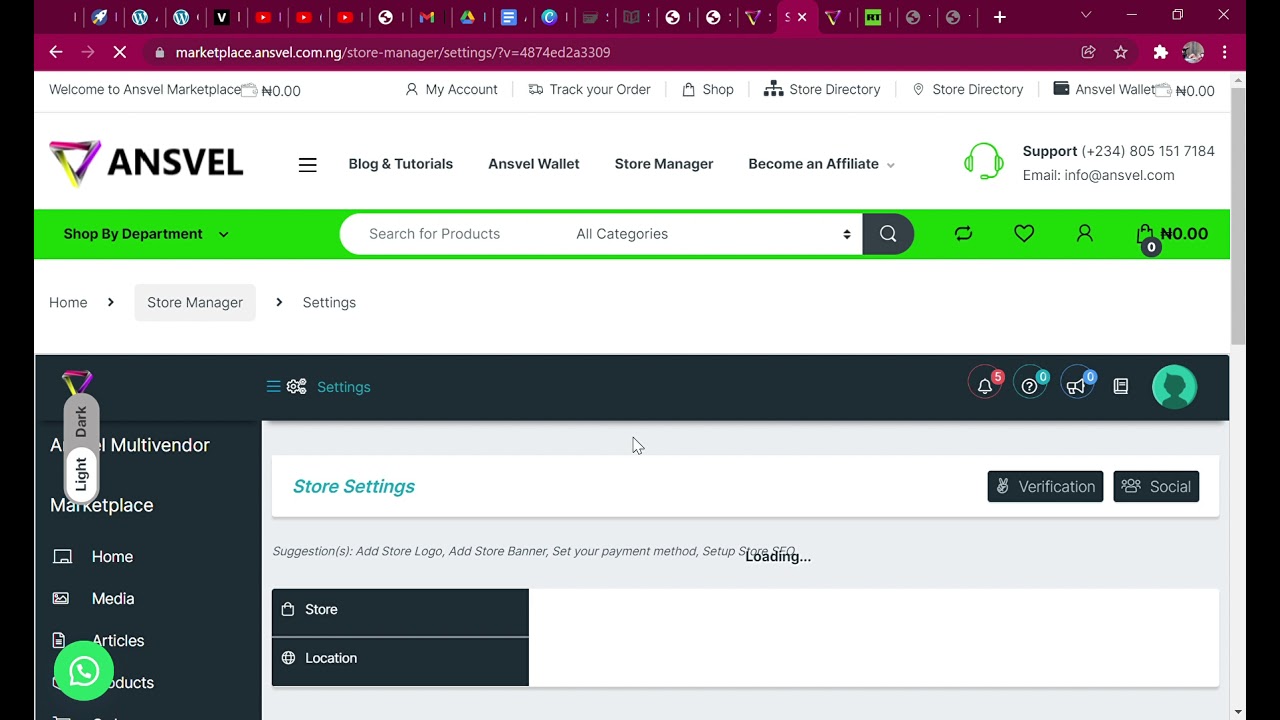Open a new browser tab
Screen dimensions: 1280x720
click(x=999, y=17)
